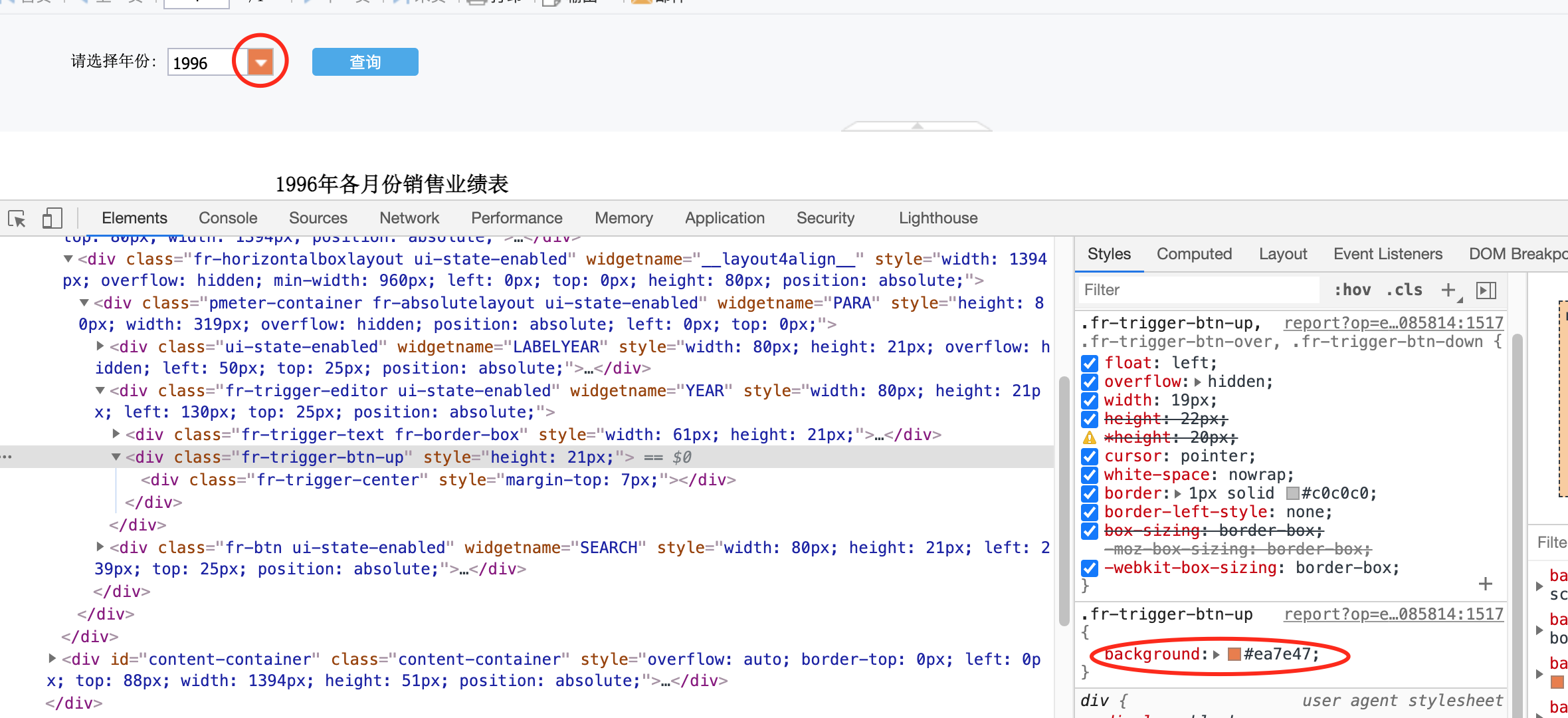
Task: Toggle the computed styles sidebar icon
Action: (x=1486, y=290)
